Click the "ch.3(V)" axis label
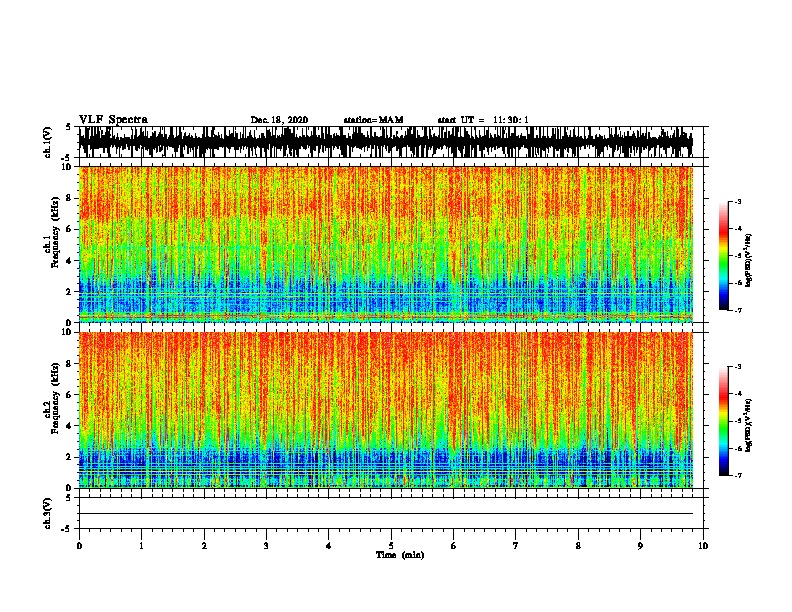The image size is (792, 612). (47, 513)
